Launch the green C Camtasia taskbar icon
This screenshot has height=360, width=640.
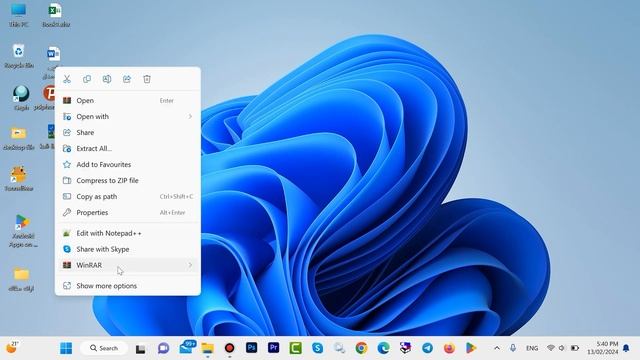(x=296, y=348)
